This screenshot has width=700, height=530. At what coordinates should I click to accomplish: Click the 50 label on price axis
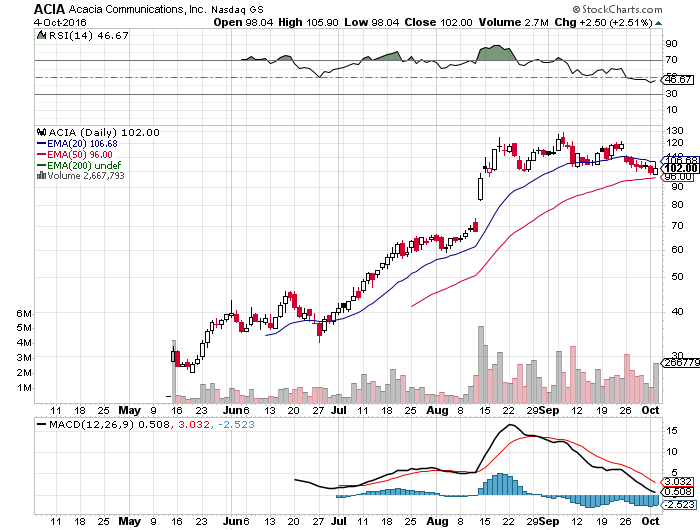click(x=677, y=277)
